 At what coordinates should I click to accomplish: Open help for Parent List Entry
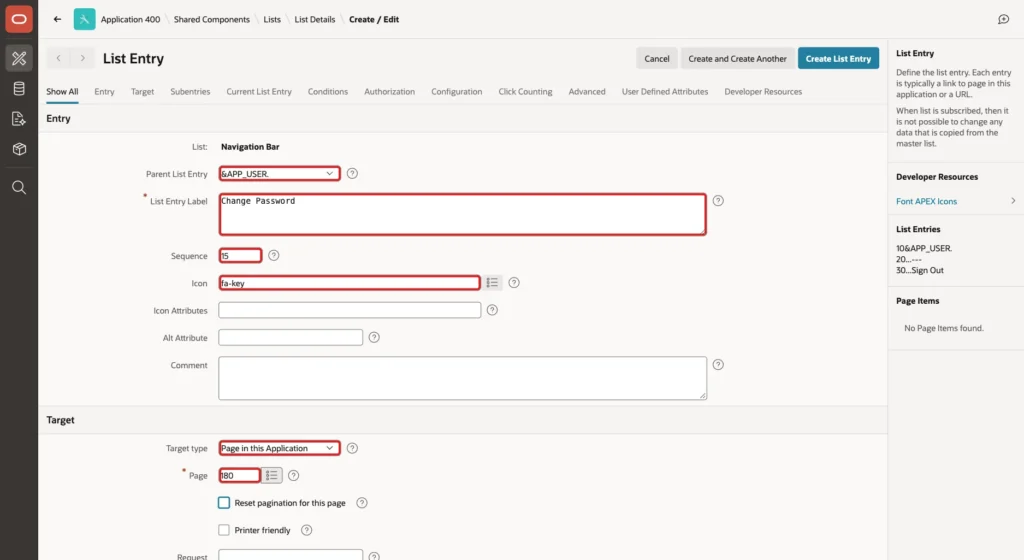click(x=352, y=174)
